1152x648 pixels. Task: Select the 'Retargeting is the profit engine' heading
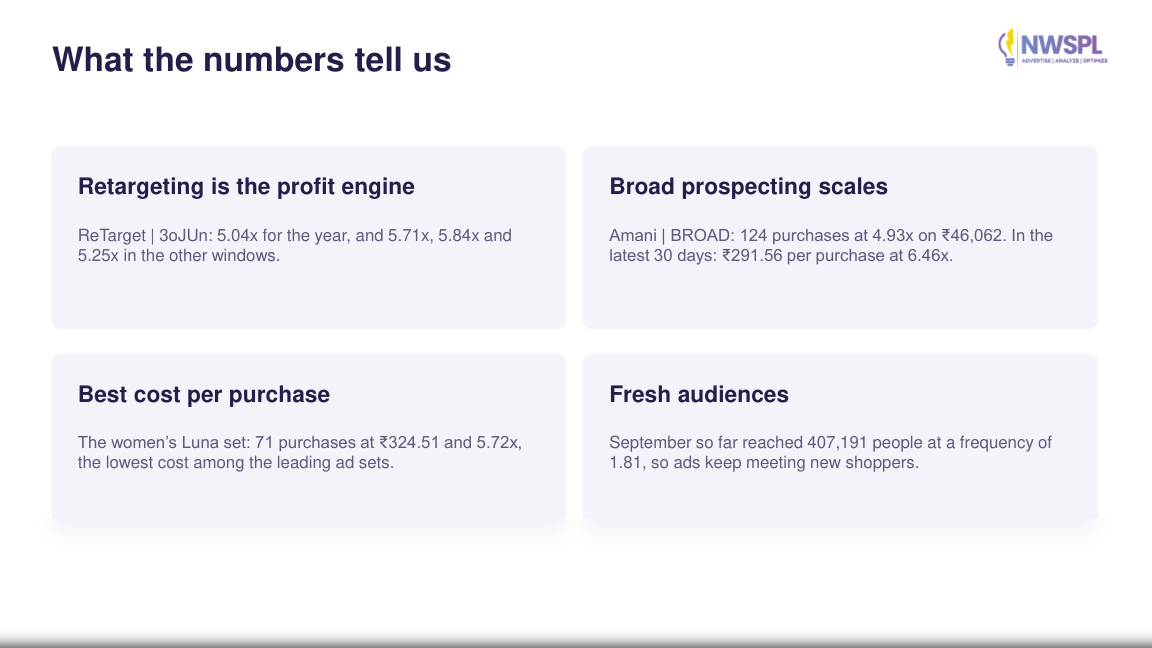(x=246, y=187)
